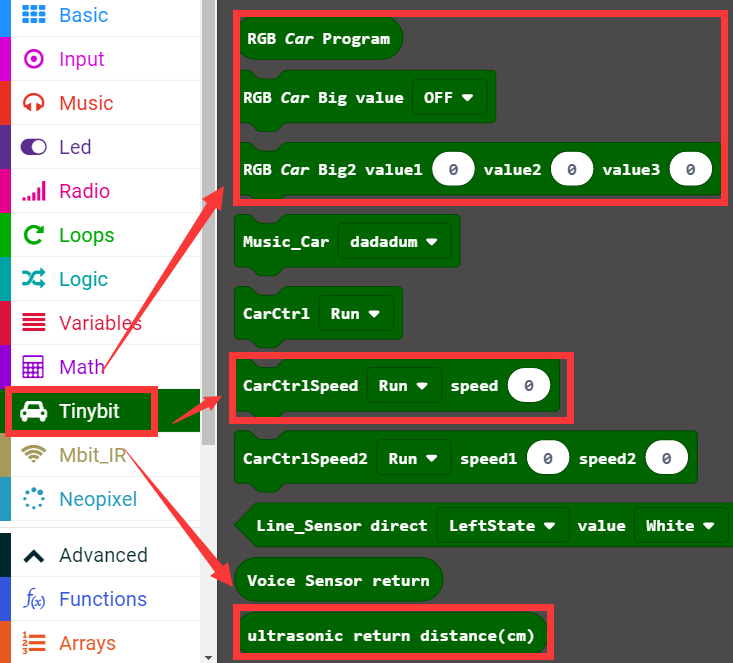Click the down arrow of the category scrollbar
The height and width of the screenshot is (663, 733).
[208, 656]
